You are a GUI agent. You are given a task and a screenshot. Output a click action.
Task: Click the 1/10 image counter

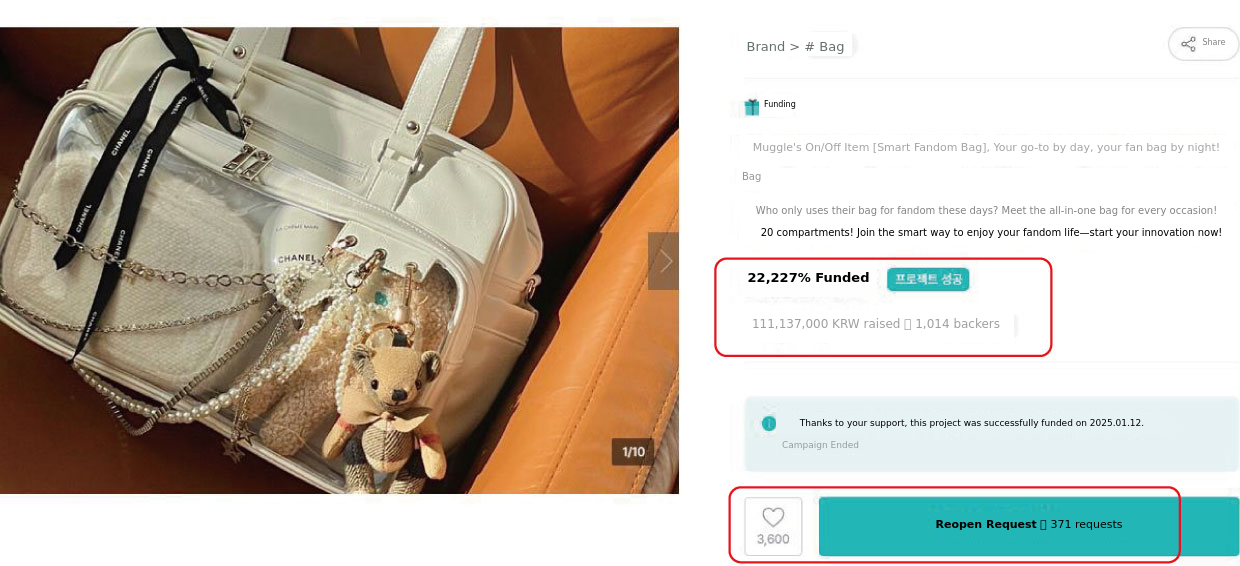pos(633,452)
